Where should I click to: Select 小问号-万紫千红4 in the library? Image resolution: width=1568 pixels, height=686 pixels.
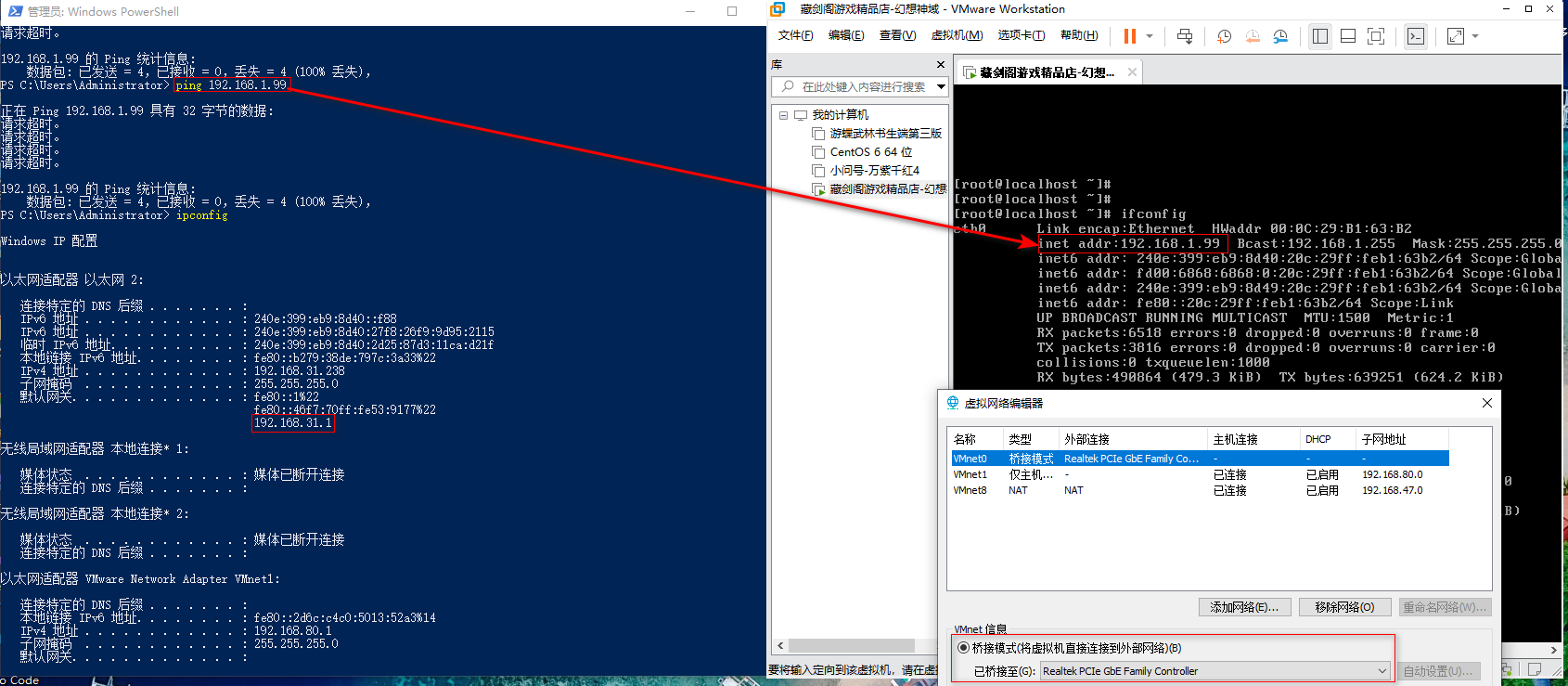[866, 171]
